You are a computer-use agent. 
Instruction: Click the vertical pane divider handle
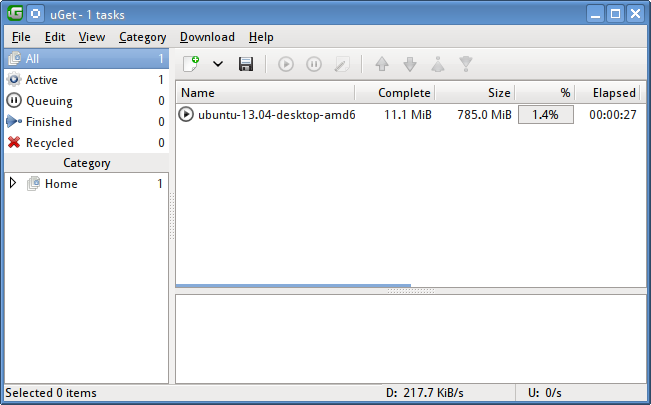[172, 216]
